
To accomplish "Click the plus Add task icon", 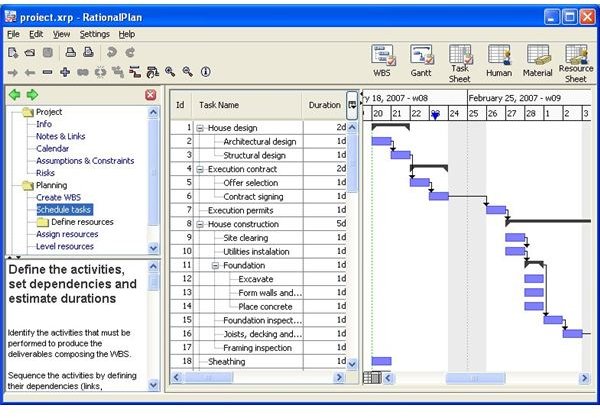I will (65, 72).
